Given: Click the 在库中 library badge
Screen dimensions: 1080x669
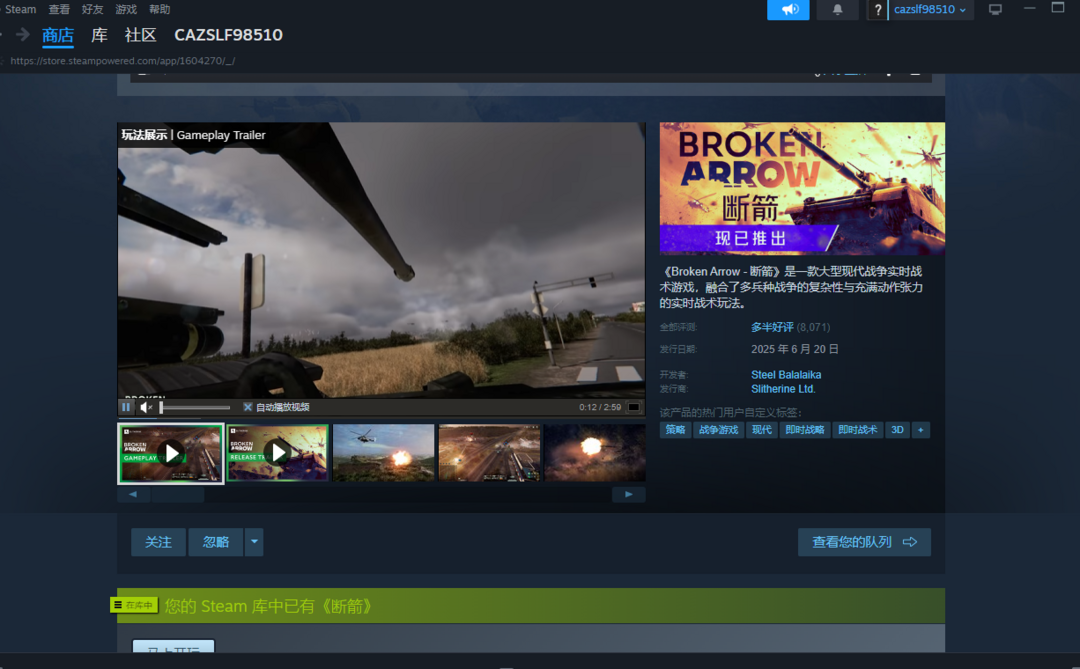Looking at the screenshot, I should [x=134, y=605].
